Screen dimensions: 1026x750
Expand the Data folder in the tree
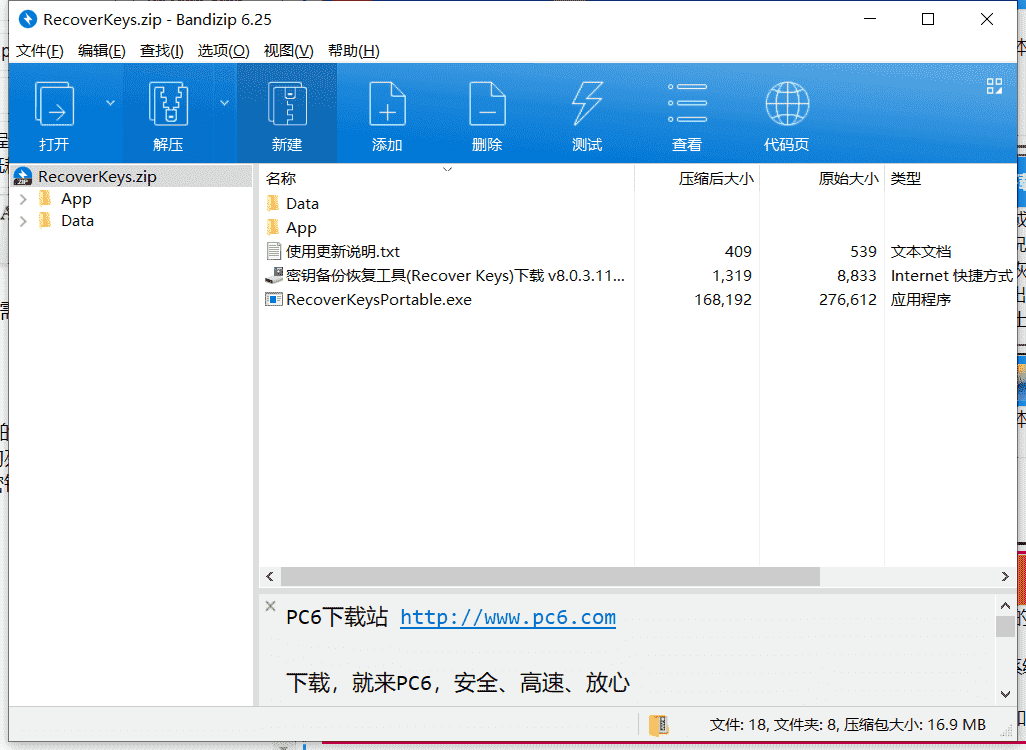click(x=24, y=221)
